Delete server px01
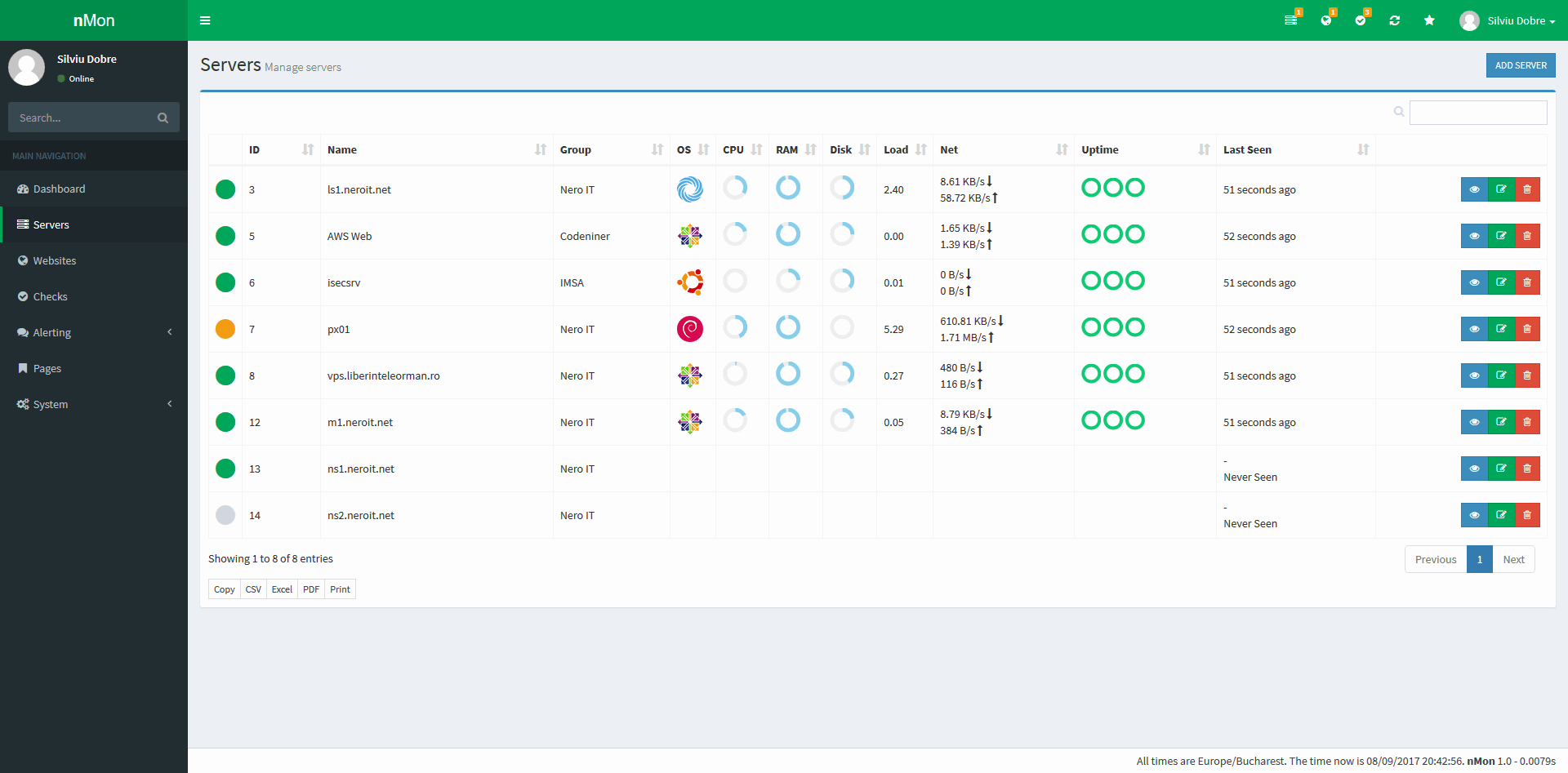Image resolution: width=1568 pixels, height=773 pixels. click(x=1527, y=329)
